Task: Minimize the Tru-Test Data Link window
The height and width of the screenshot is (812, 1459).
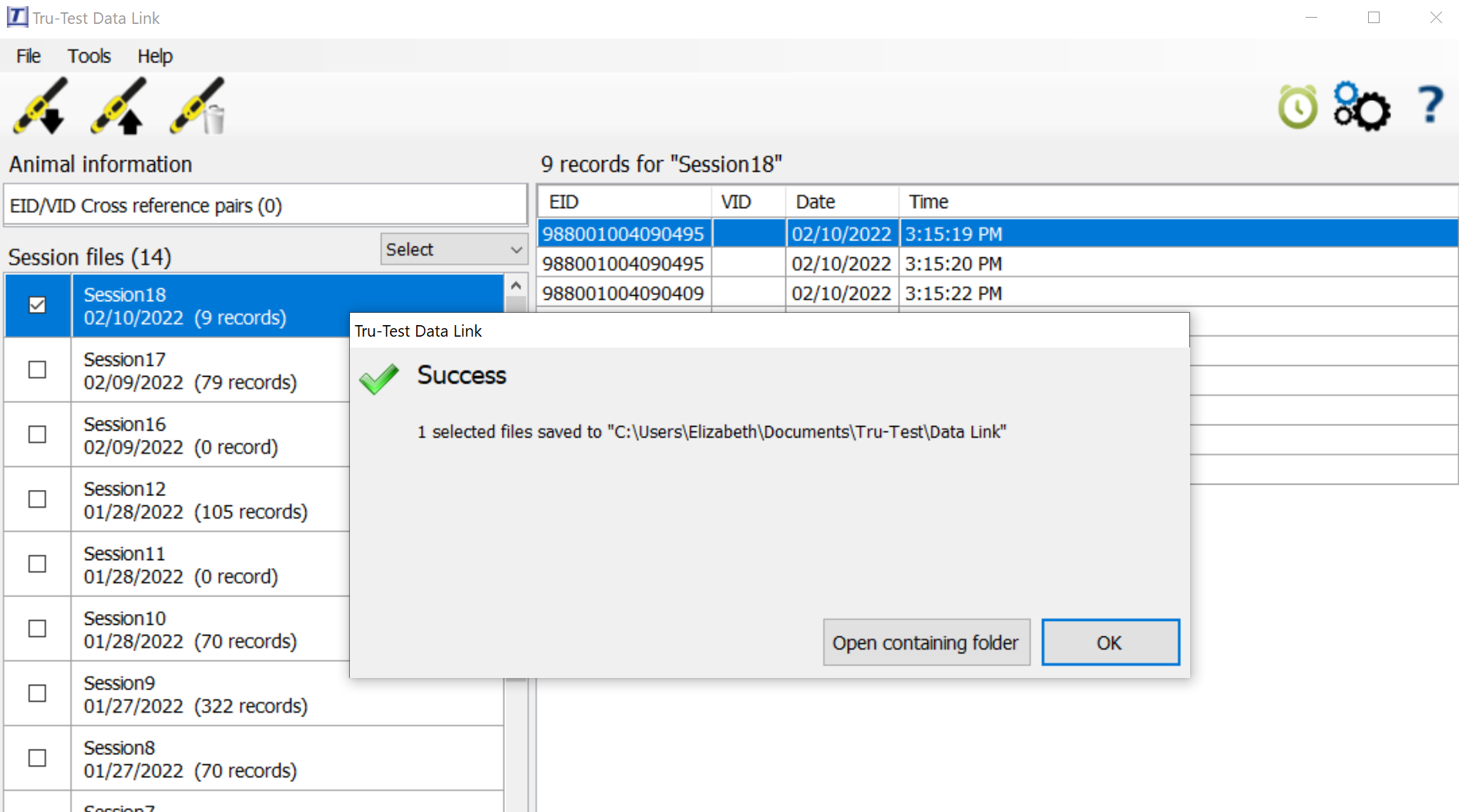Action: [x=1311, y=17]
